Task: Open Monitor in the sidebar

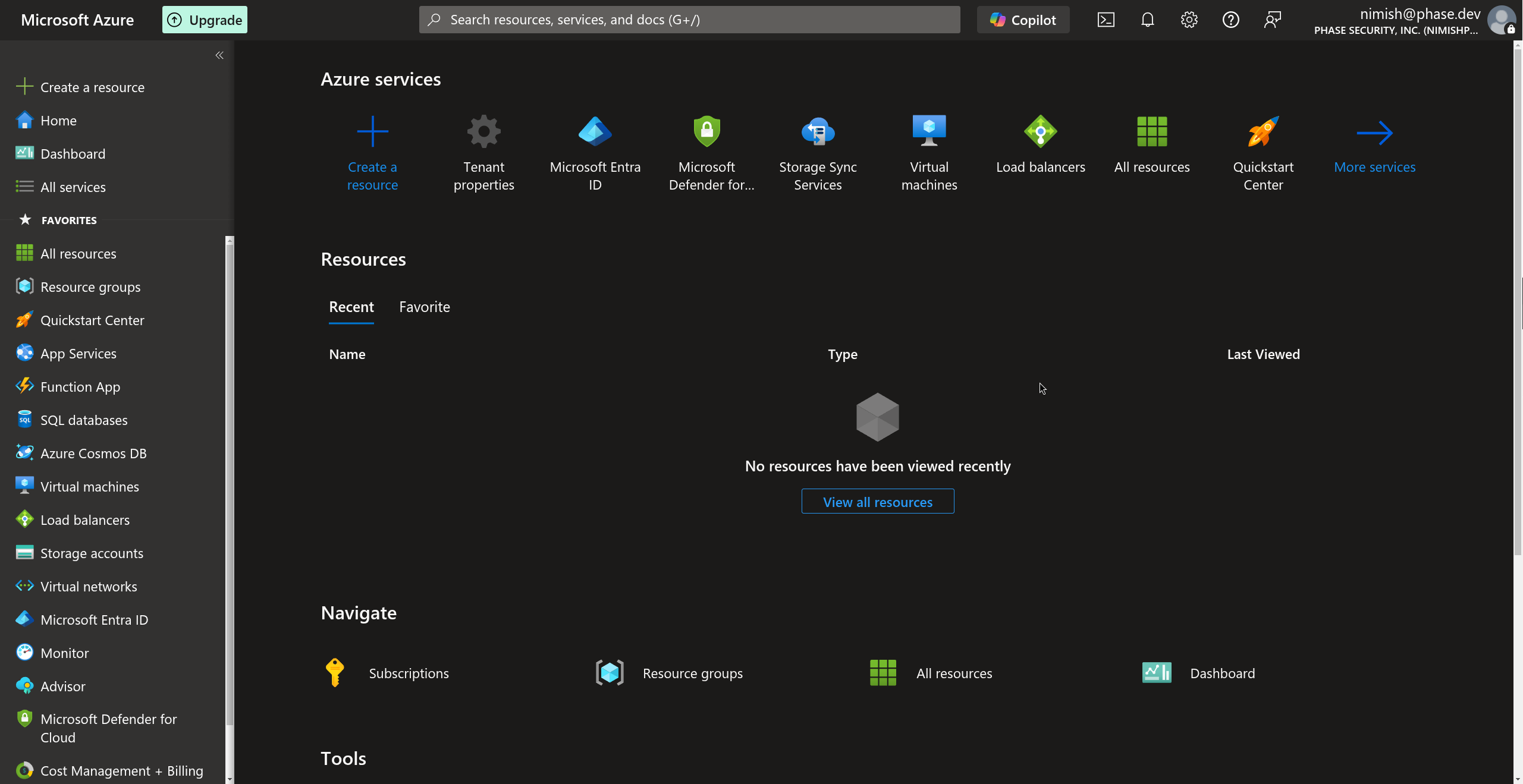Action: [x=113, y=653]
